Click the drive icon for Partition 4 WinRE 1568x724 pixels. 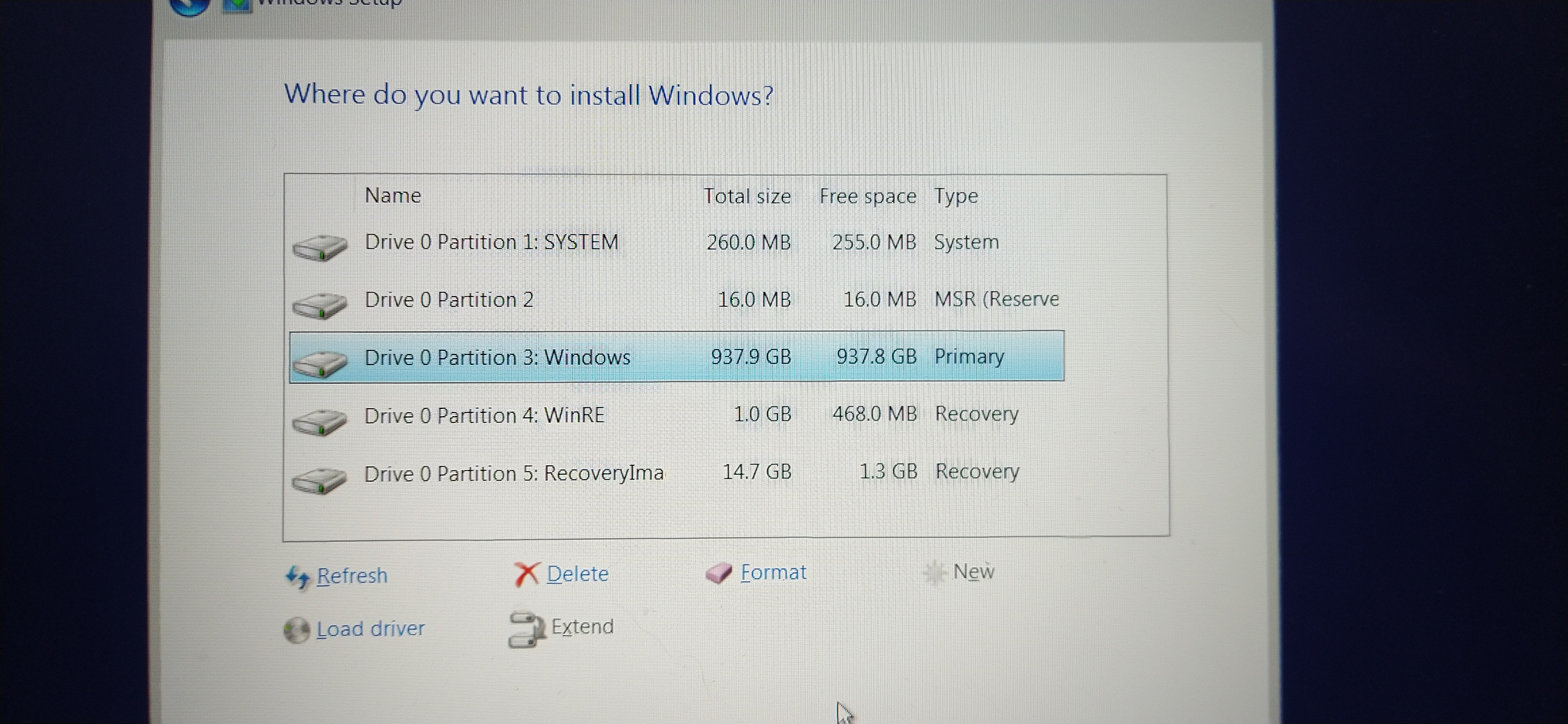tap(319, 421)
